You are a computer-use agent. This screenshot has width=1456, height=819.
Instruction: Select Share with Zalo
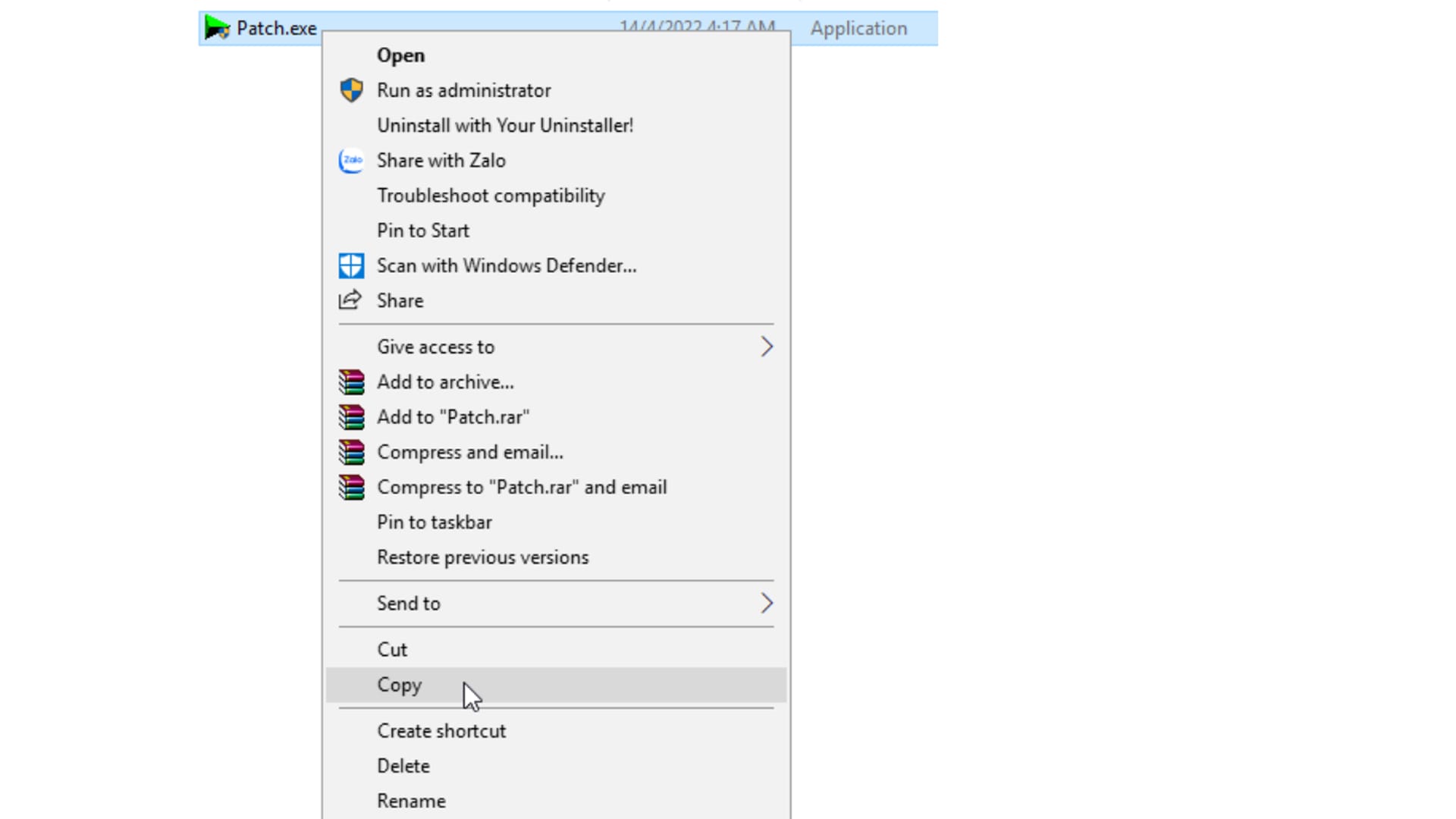pyautogui.click(x=441, y=160)
